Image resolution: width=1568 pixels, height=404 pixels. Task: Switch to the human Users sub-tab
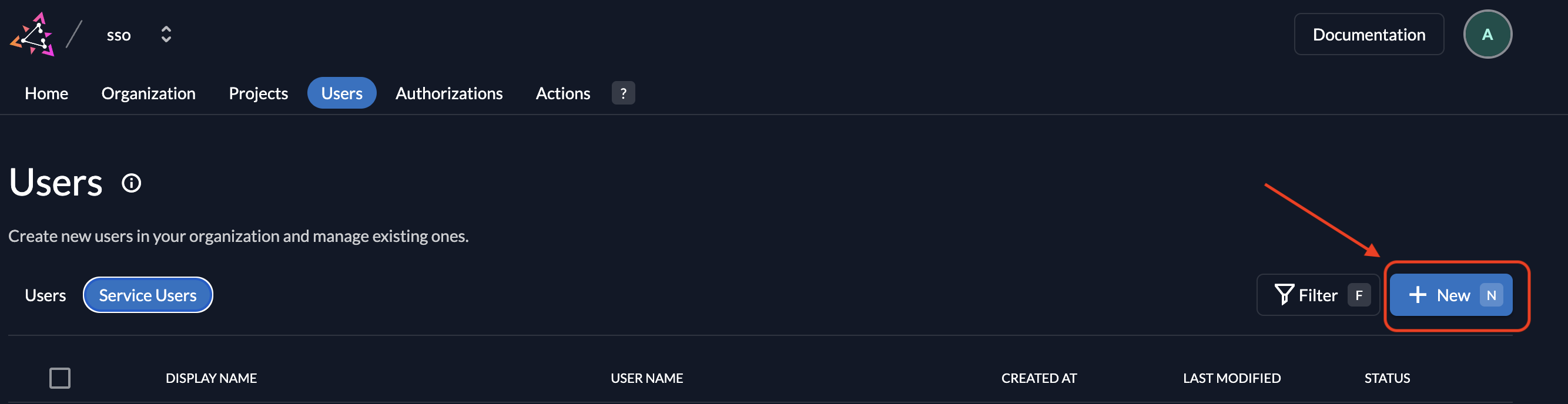45,295
